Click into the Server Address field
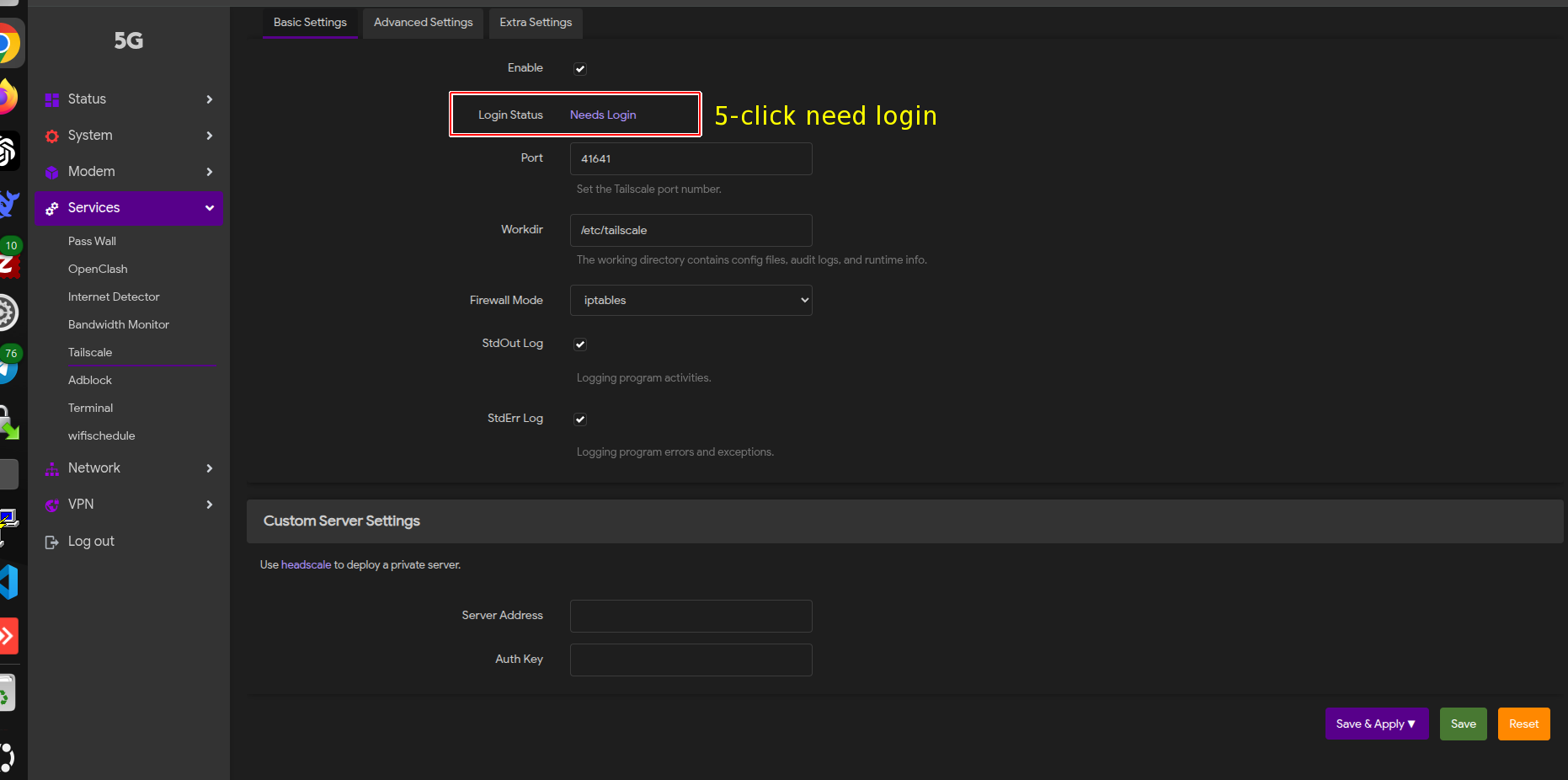 click(691, 617)
